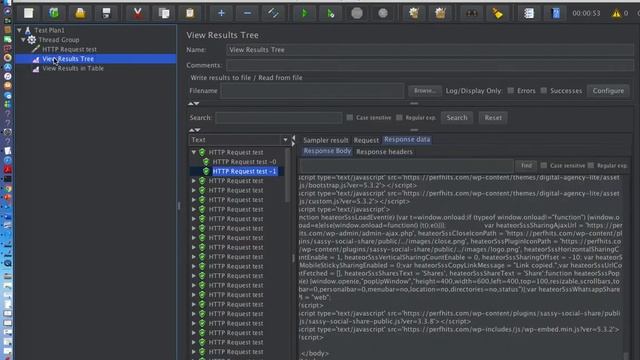Click the Filename input field
640x360 pixels.
click(312, 91)
